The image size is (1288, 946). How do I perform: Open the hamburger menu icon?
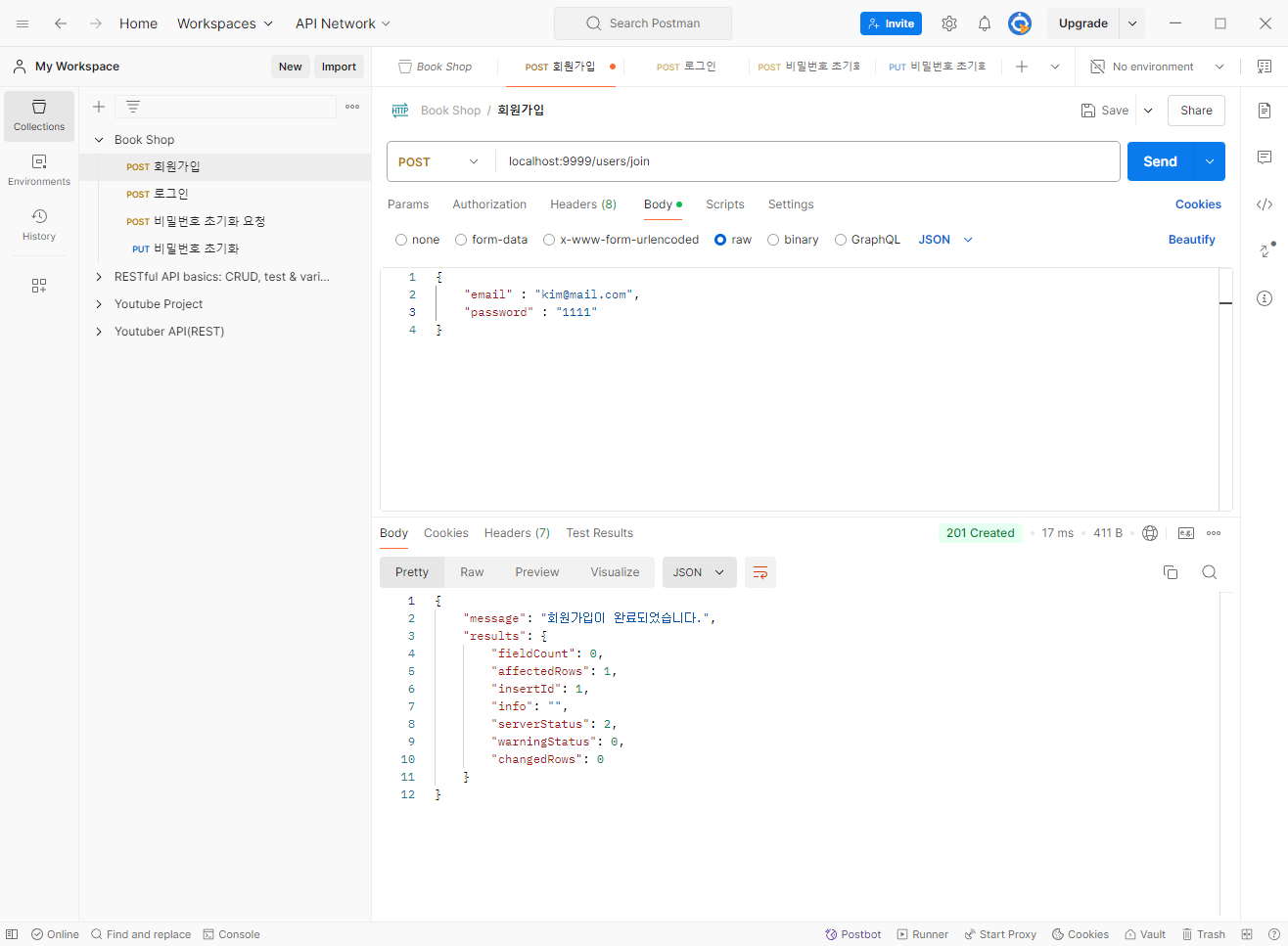(x=23, y=23)
